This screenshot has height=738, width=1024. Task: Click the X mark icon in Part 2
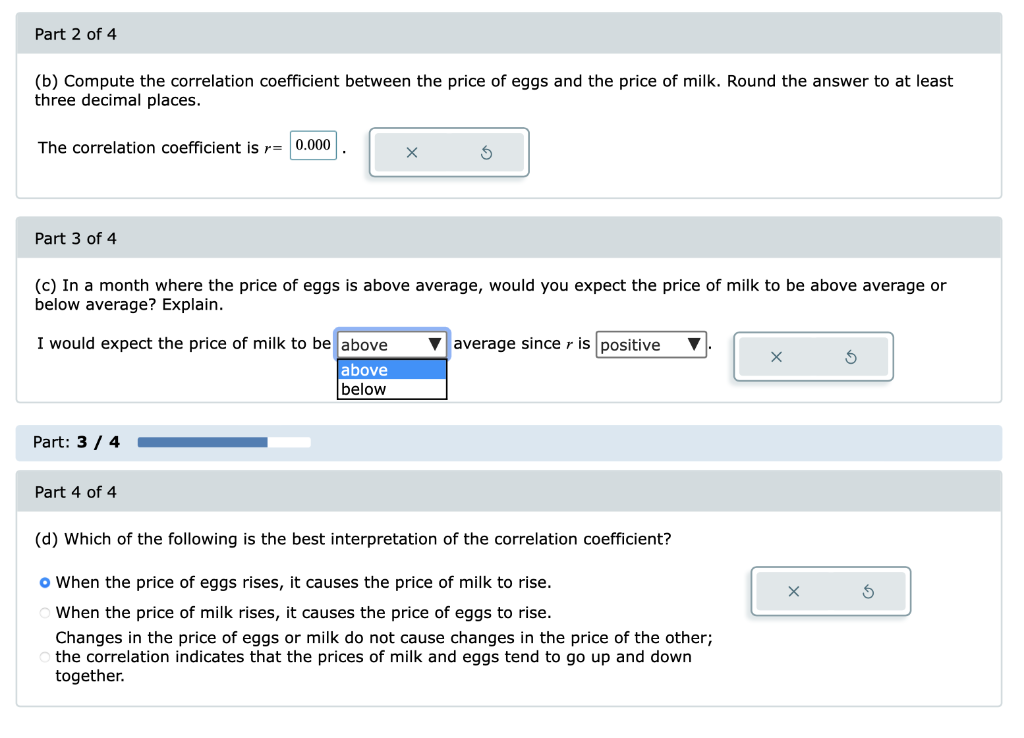[x=410, y=152]
